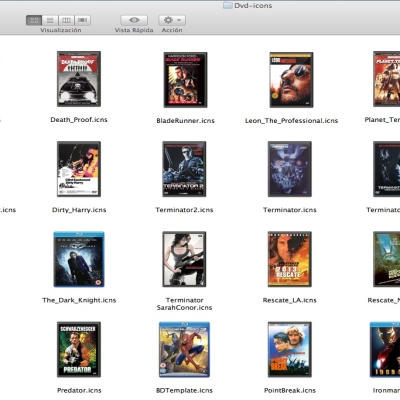Click the Death_Proof.icns file name
The width and height of the screenshot is (400, 400).
(79, 120)
